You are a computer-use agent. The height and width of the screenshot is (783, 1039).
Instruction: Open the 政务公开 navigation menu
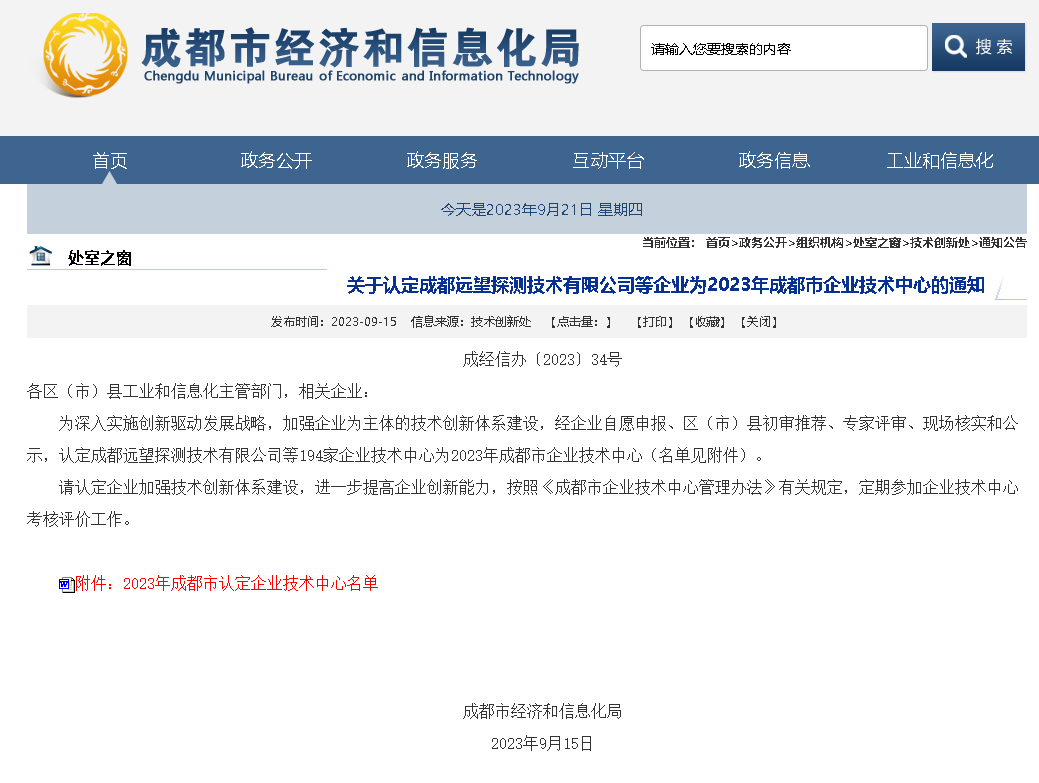[x=275, y=160]
